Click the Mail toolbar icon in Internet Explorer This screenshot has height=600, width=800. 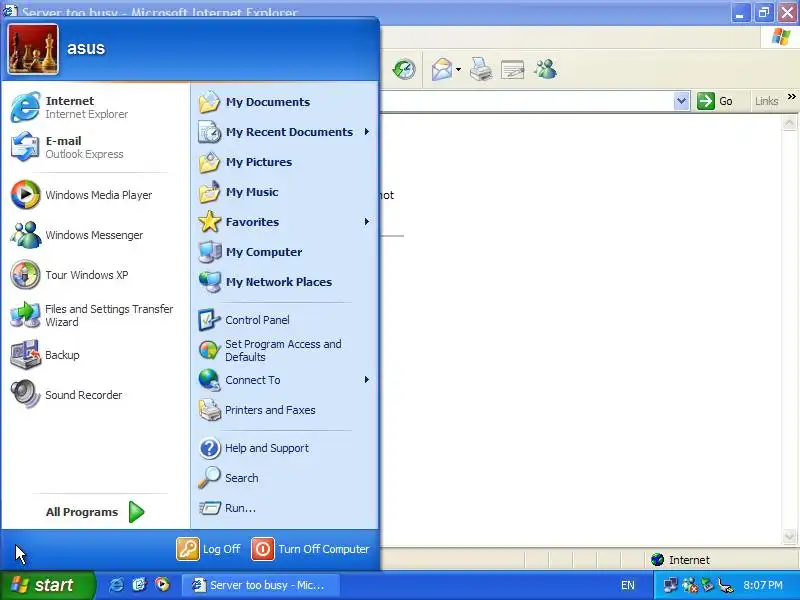(x=441, y=69)
